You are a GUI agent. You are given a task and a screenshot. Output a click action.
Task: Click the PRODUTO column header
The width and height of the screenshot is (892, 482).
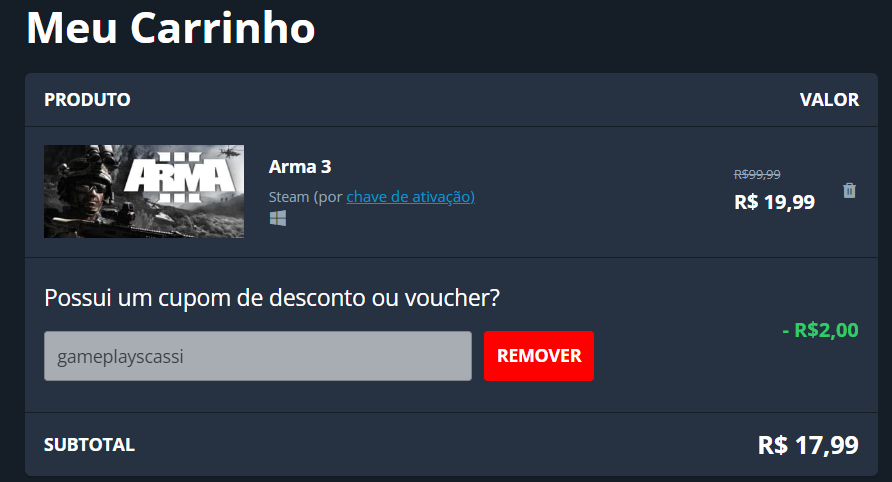[x=88, y=100]
